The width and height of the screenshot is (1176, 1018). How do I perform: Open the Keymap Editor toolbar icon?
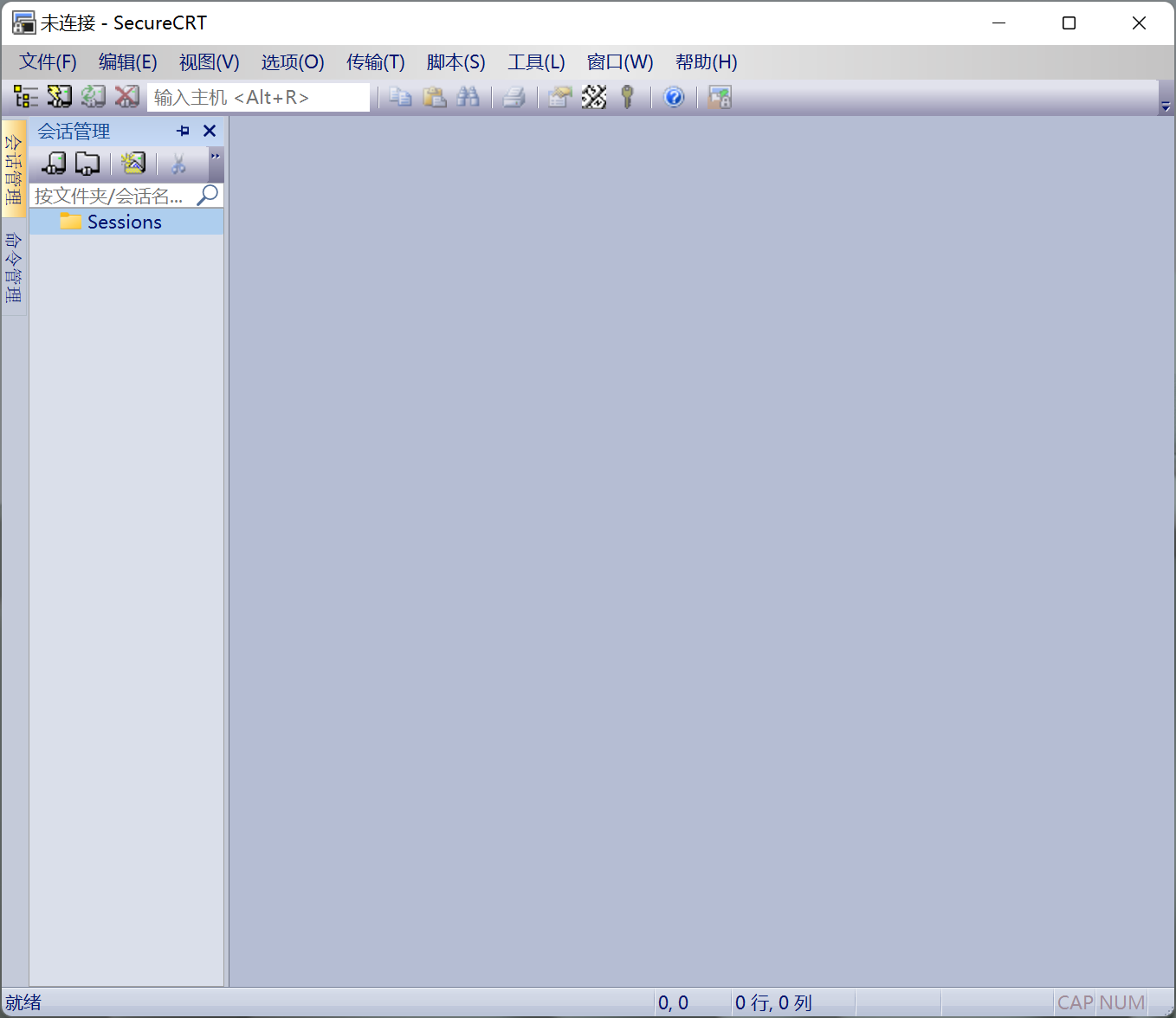[594, 97]
